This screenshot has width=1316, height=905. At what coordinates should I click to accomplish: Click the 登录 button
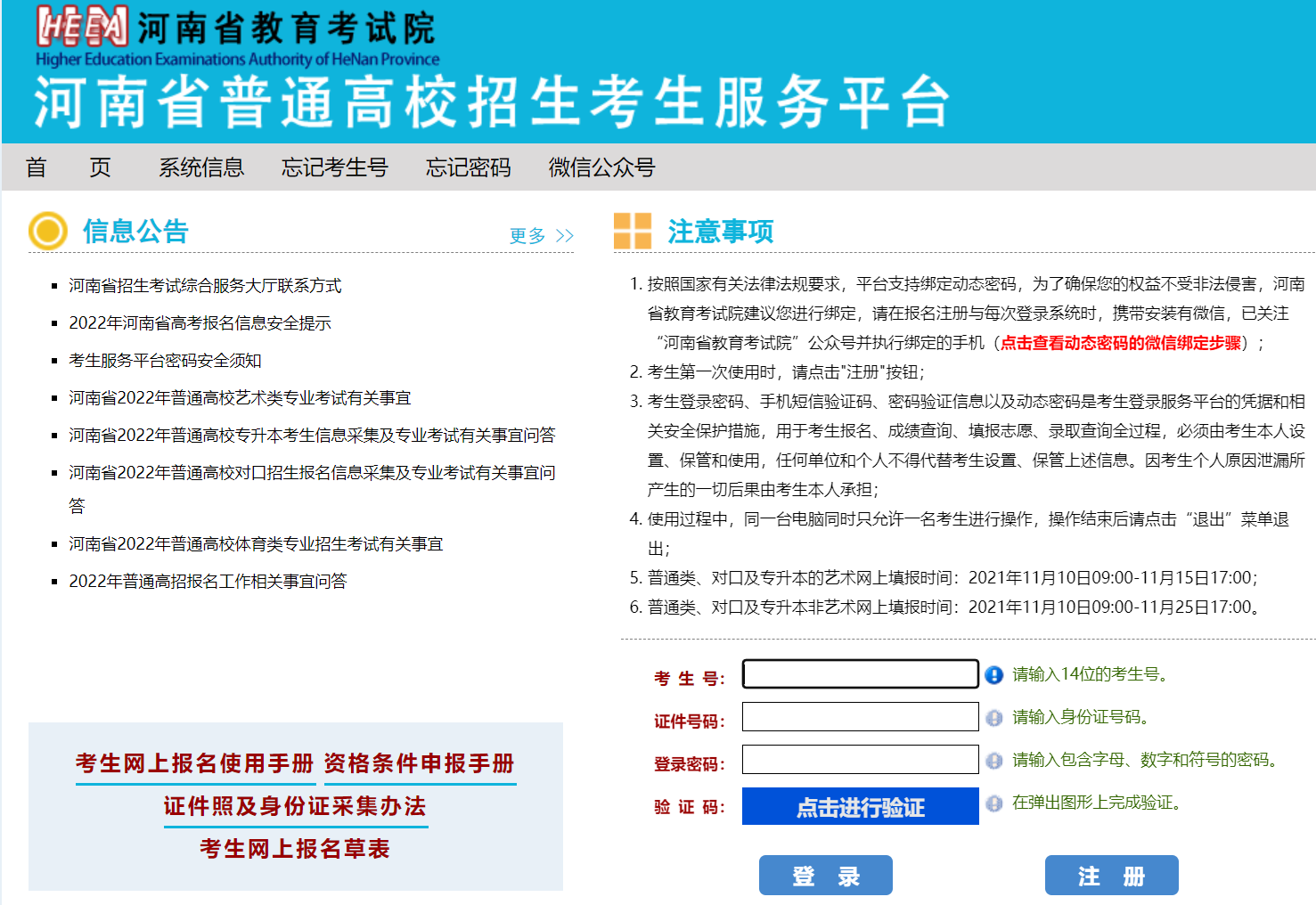826,876
